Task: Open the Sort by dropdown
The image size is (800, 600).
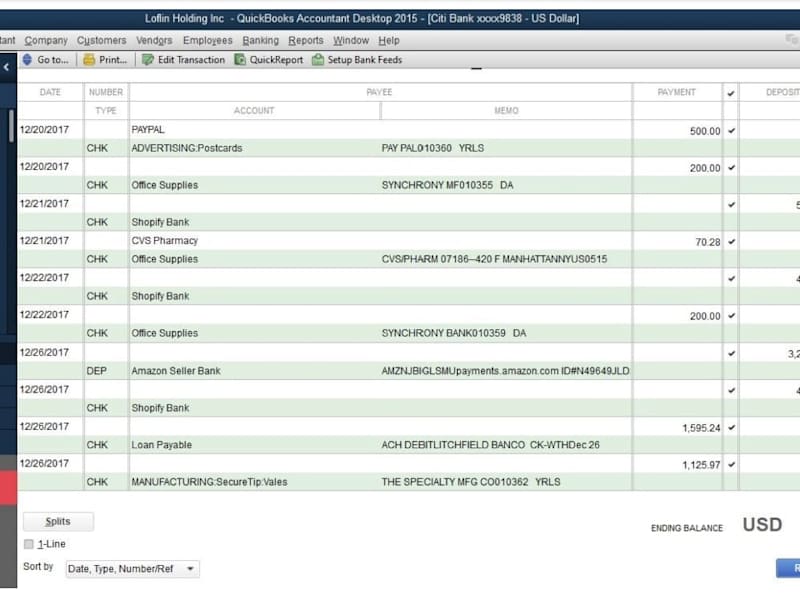Action: pyautogui.click(x=133, y=568)
